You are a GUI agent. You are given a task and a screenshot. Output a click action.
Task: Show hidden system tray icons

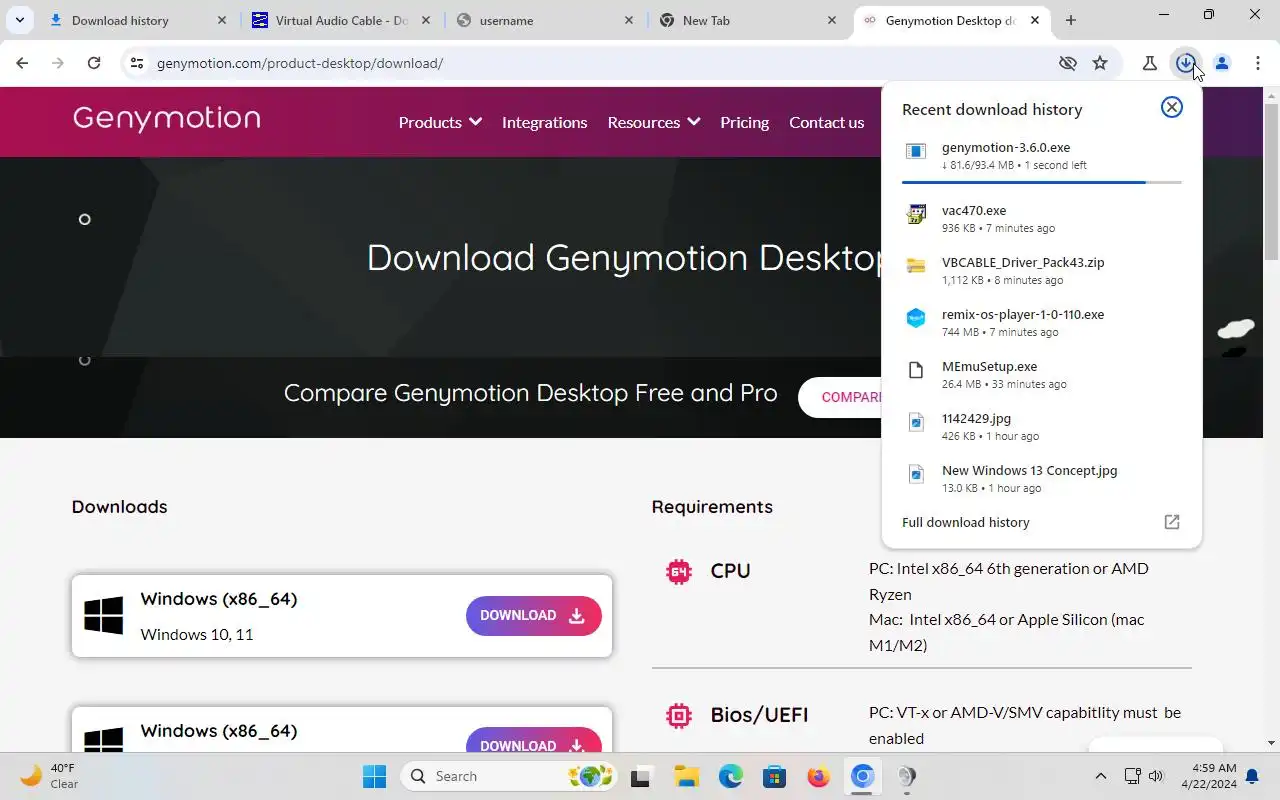coord(1101,776)
